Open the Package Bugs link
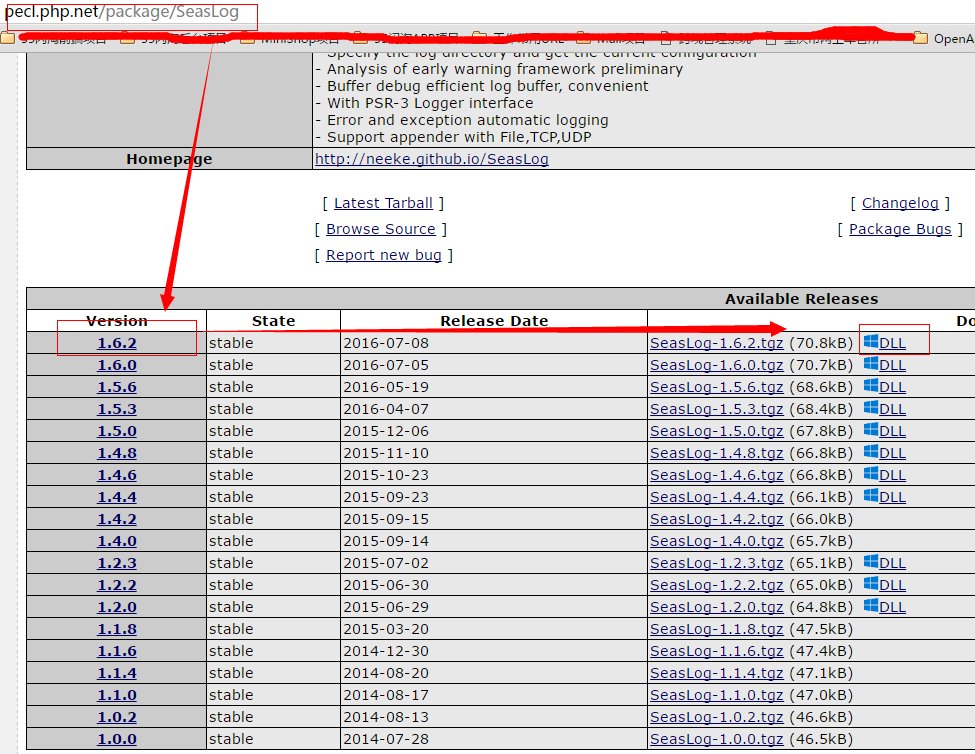This screenshot has width=975, height=754. point(900,229)
